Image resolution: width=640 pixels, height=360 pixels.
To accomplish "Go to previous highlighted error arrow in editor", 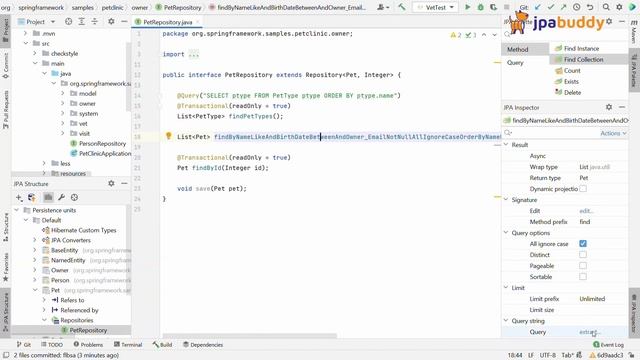I will (484, 35).
